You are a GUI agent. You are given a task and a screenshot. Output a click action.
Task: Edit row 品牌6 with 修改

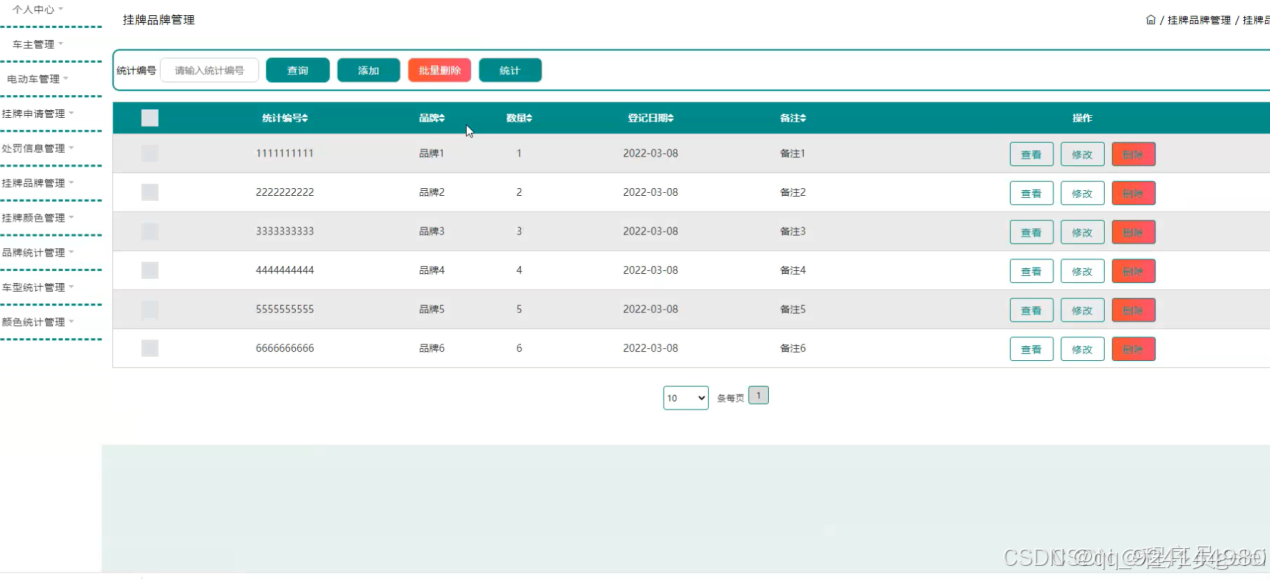point(1082,349)
